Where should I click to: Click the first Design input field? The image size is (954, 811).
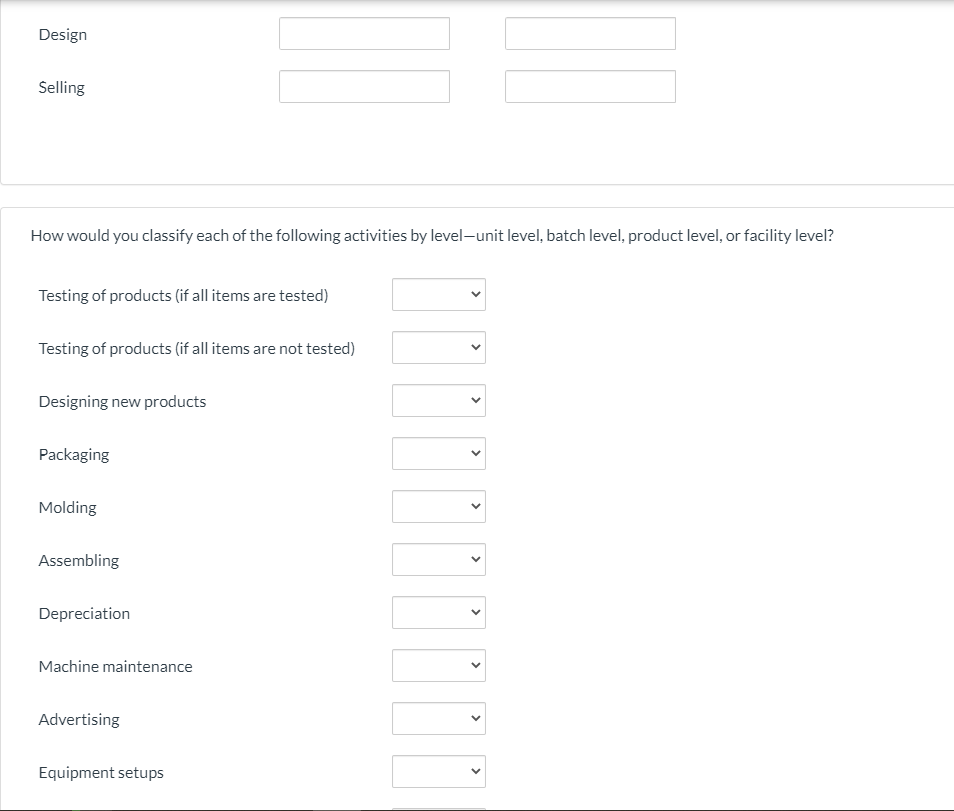click(363, 33)
